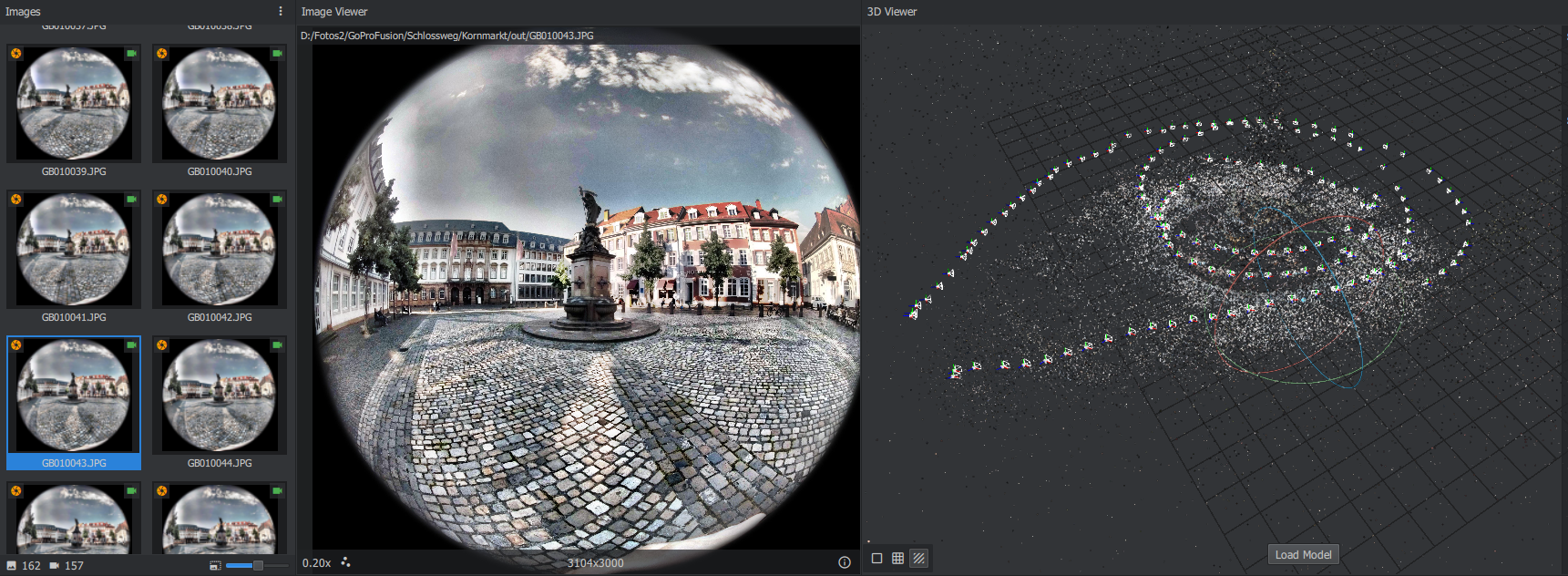
Task: Click the green camera icon on GB010042.JPG
Action: pyautogui.click(x=277, y=200)
